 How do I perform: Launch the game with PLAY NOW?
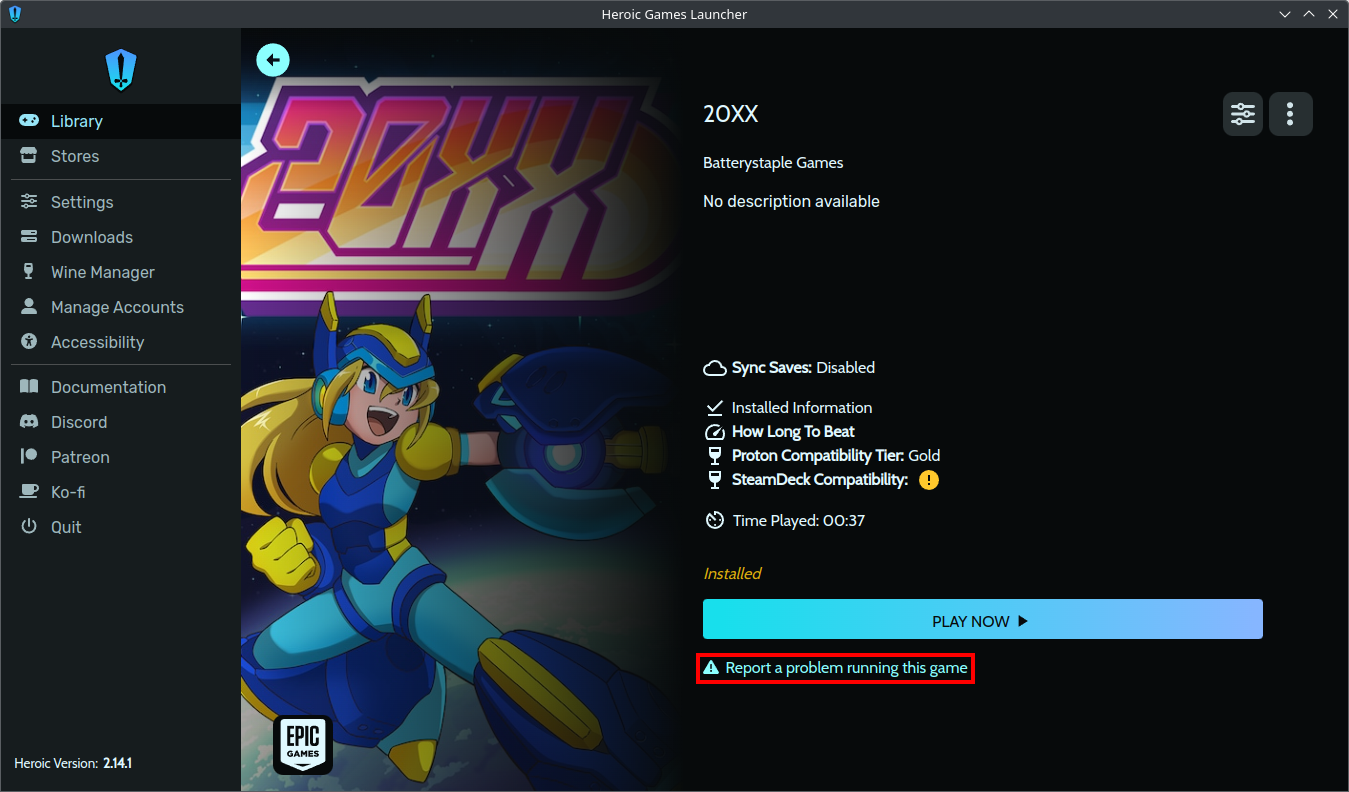983,620
